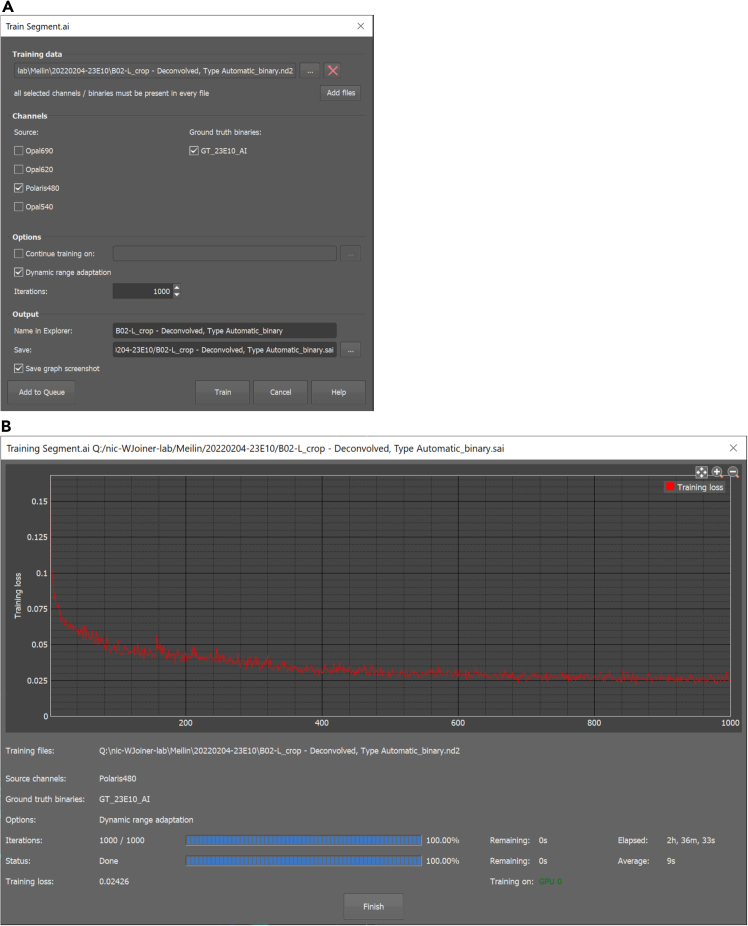This screenshot has height=926, width=748.
Task: Click the training data file path field
Action: pos(155,71)
